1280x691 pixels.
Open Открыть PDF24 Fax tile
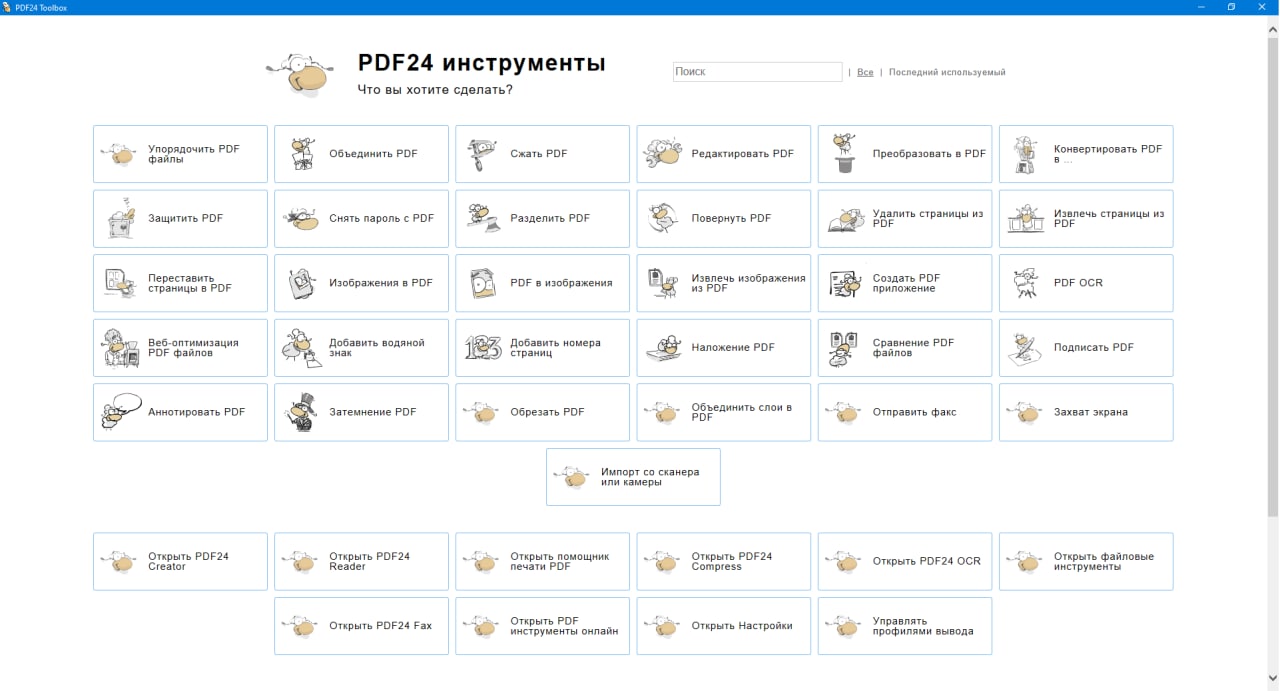coord(361,626)
